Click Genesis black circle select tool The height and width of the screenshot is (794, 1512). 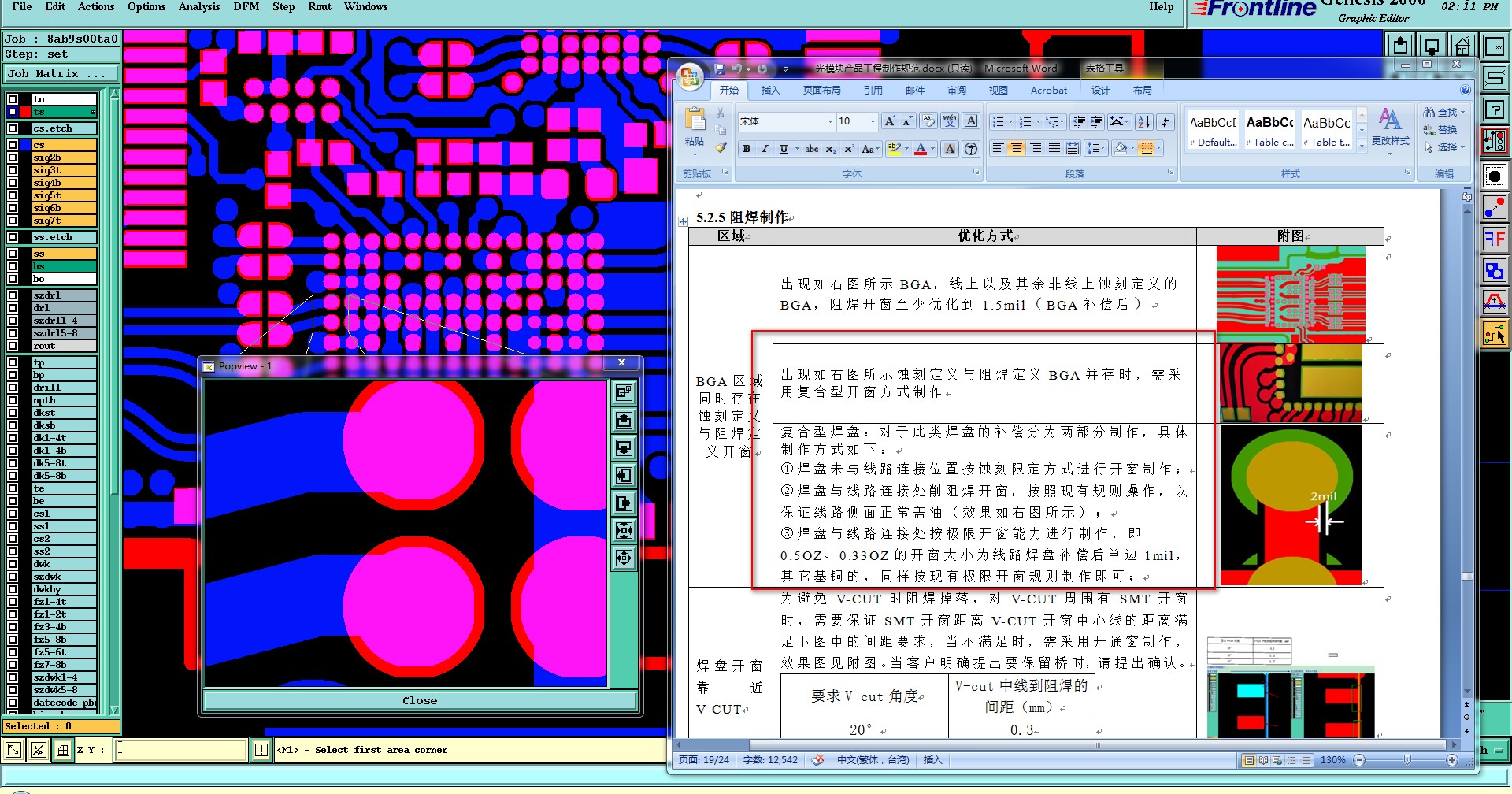point(1495,176)
